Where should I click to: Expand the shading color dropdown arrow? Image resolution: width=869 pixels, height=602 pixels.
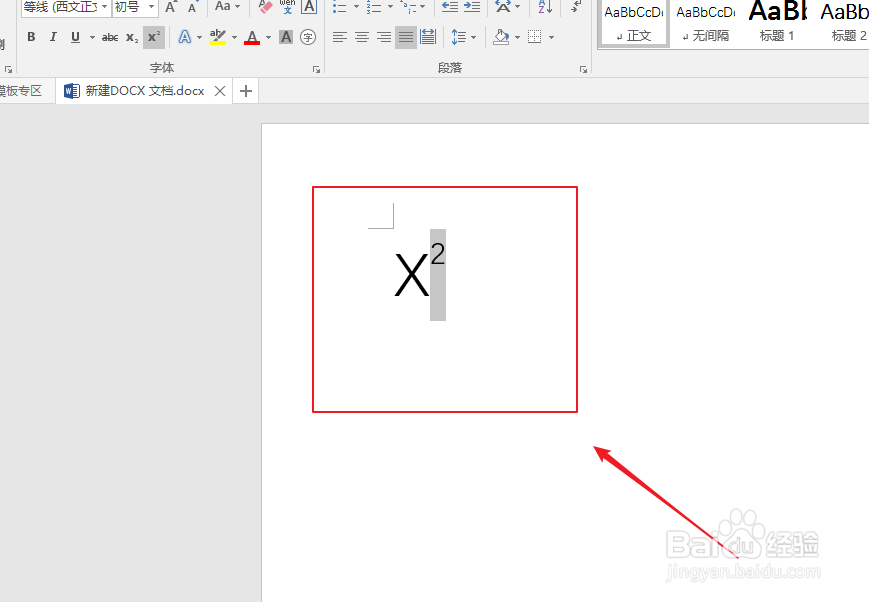[517, 37]
